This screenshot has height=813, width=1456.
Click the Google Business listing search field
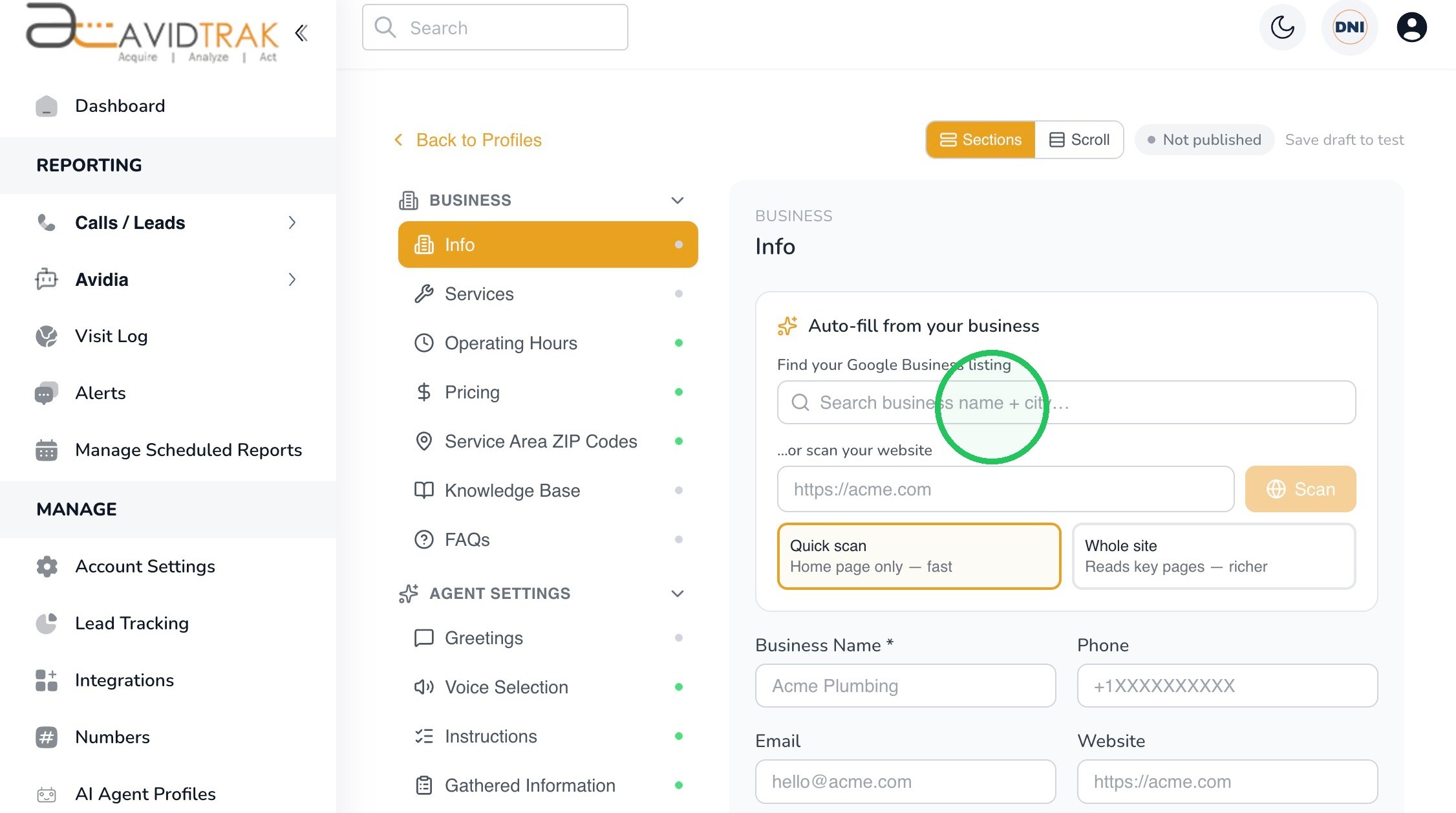tap(1067, 402)
